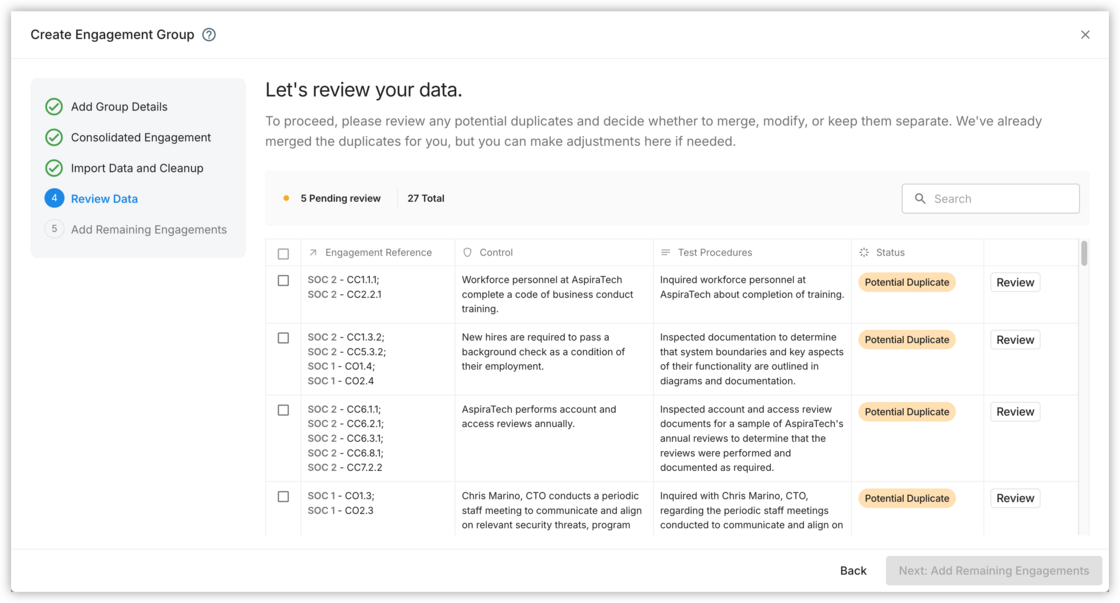Screen dimensions: 1120x603
Task: Focus the Search input field
Action: [x=991, y=199]
